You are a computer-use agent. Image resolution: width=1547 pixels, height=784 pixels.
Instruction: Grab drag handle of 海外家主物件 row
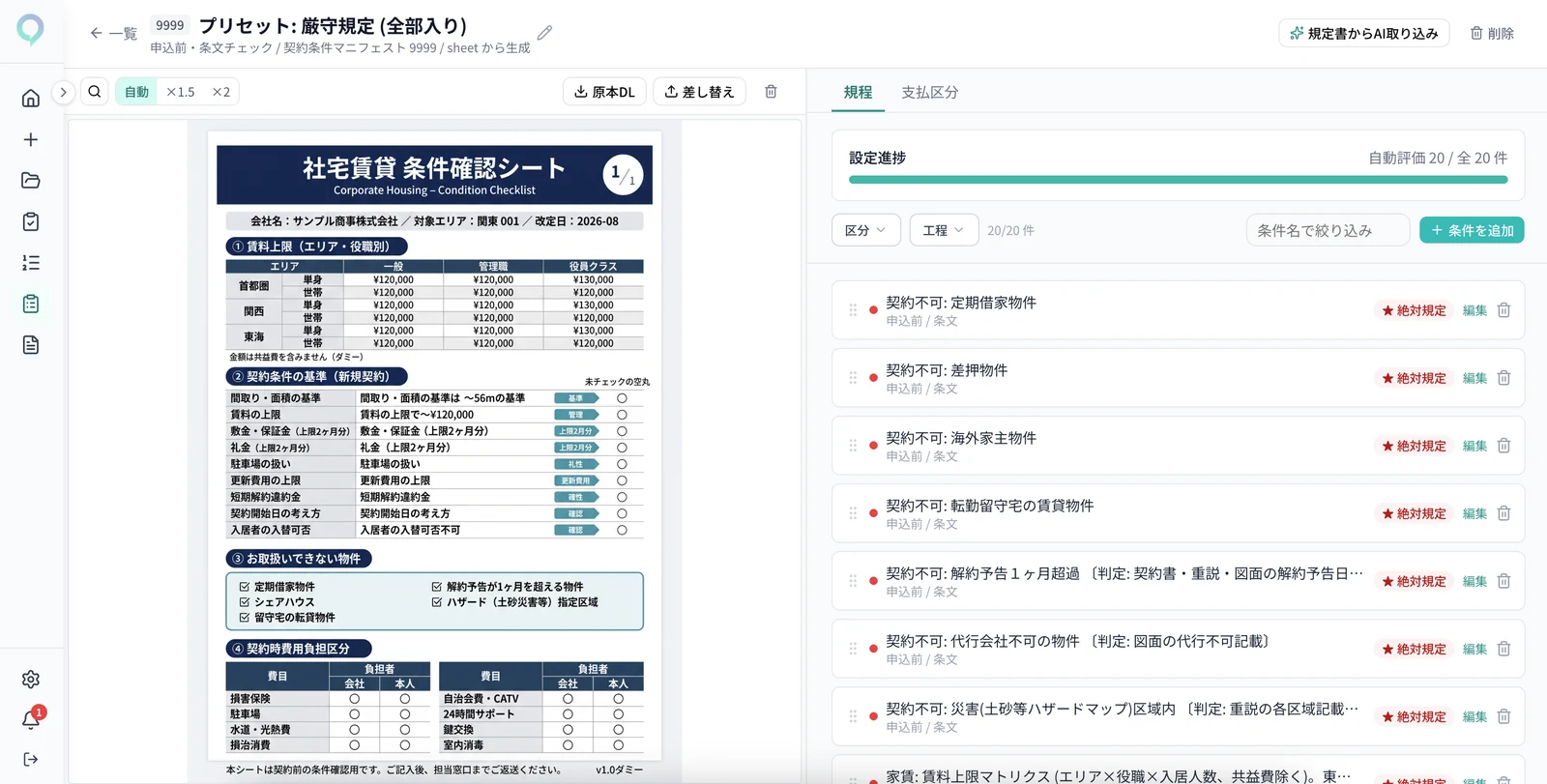(853, 446)
